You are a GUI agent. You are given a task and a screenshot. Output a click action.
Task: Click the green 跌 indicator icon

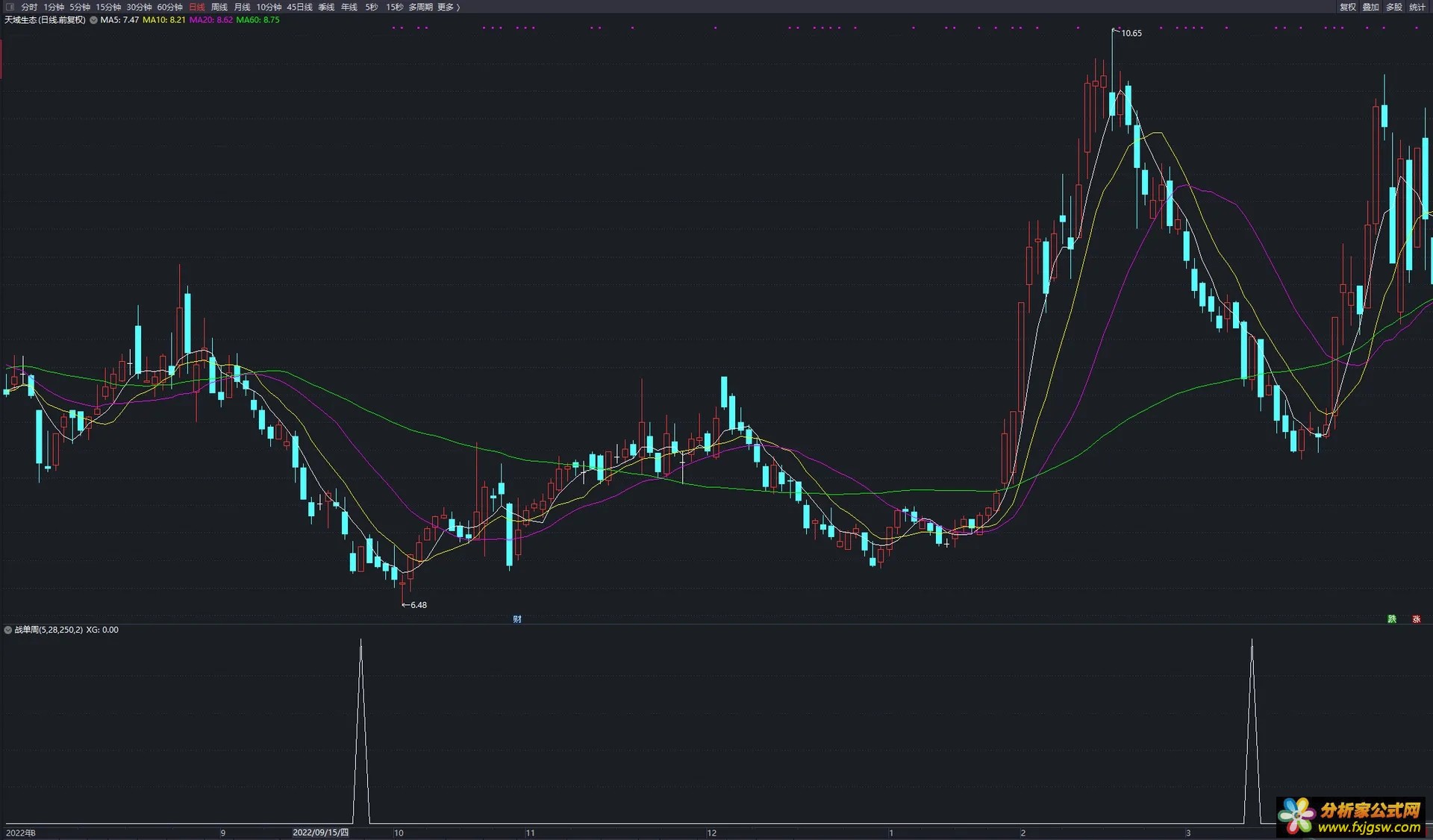1392,619
